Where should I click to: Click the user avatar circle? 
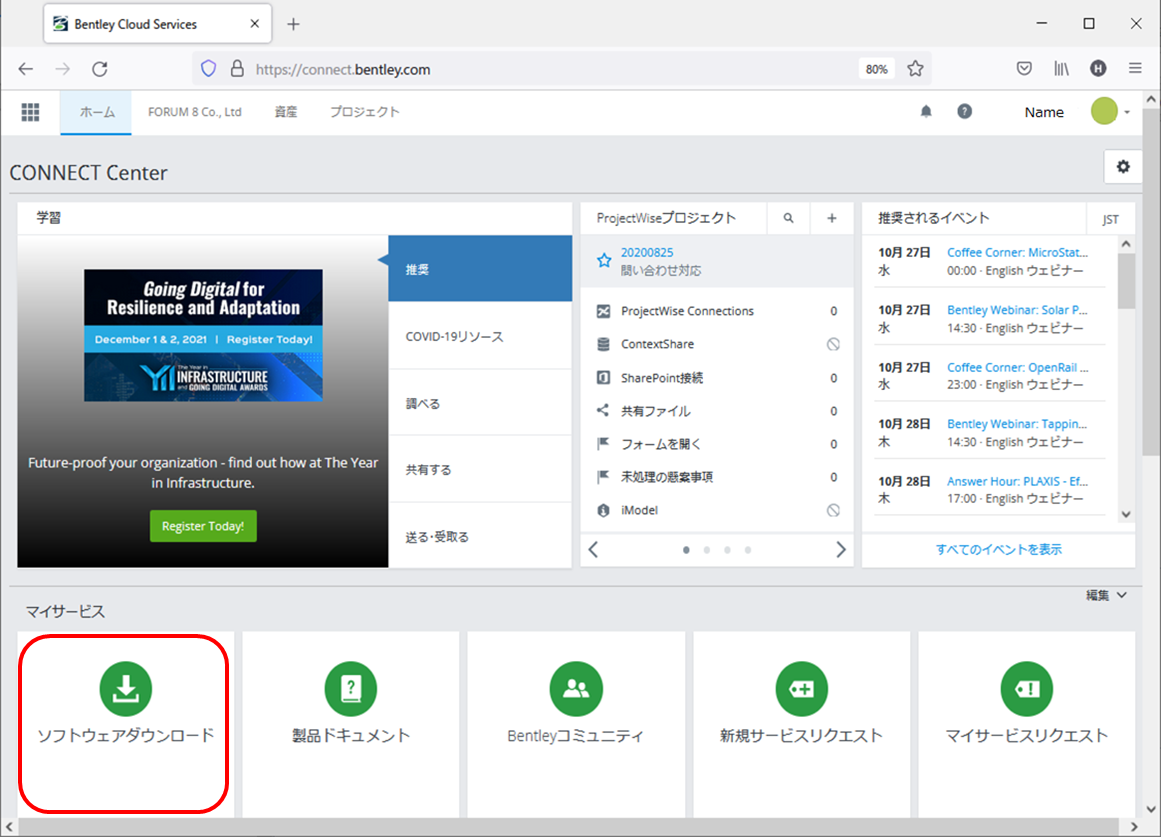[1103, 112]
